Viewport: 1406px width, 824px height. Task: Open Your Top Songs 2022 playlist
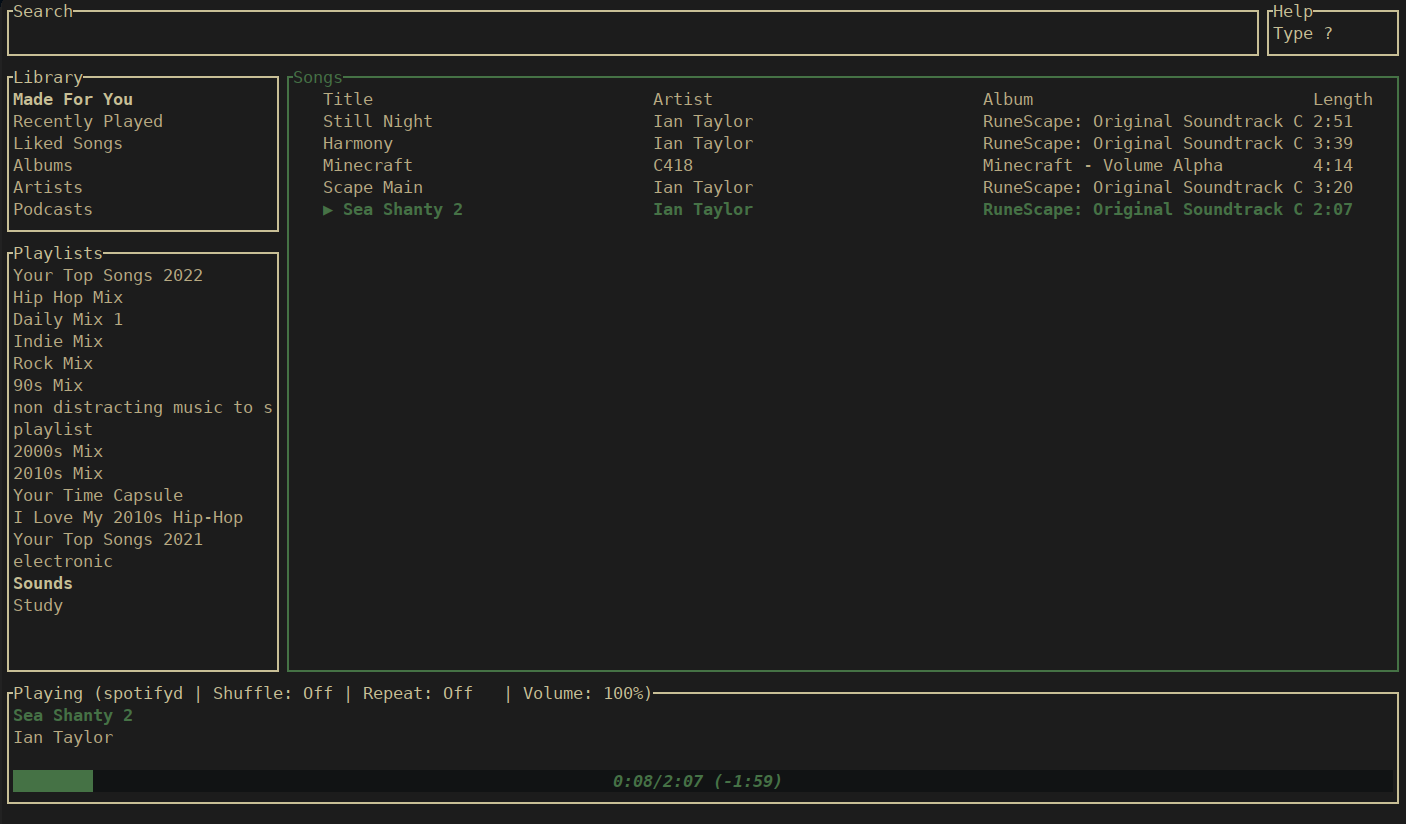pyautogui.click(x=108, y=275)
